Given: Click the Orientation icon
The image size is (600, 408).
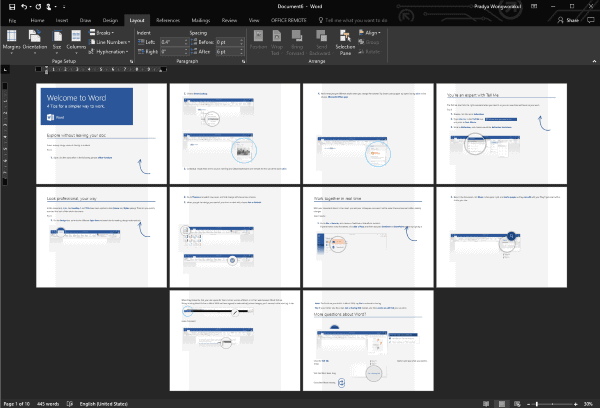Looking at the screenshot, I should [35, 41].
